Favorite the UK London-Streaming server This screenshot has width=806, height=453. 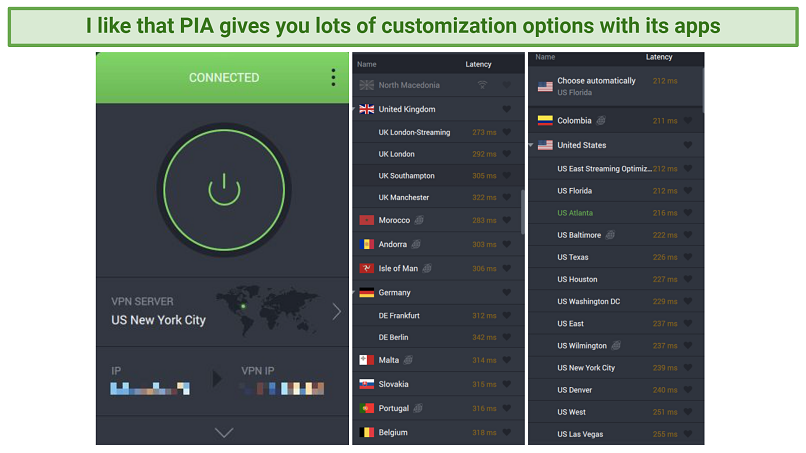[x=506, y=132]
